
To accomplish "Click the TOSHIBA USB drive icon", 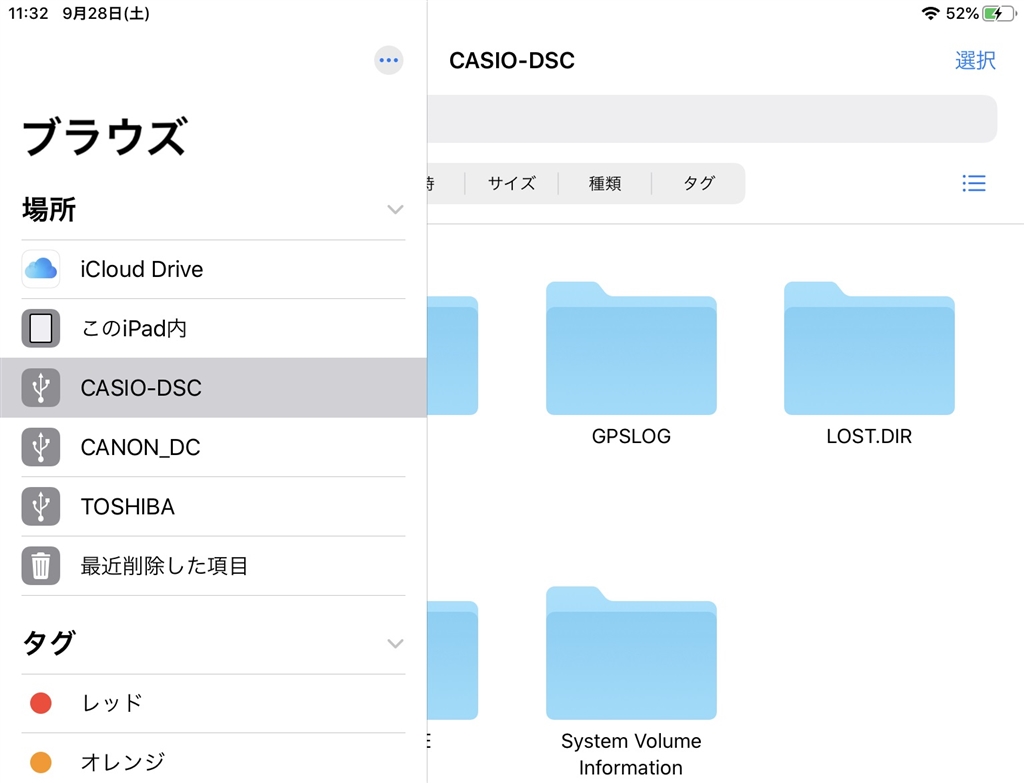I will [x=40, y=506].
